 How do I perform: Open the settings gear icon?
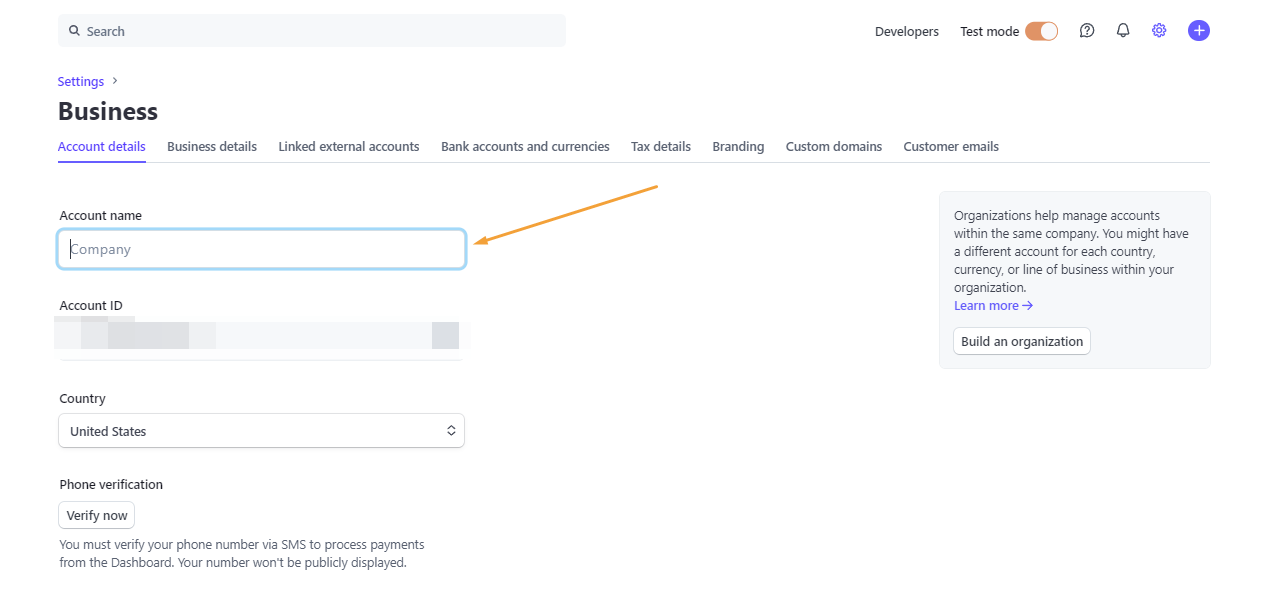click(x=1159, y=31)
